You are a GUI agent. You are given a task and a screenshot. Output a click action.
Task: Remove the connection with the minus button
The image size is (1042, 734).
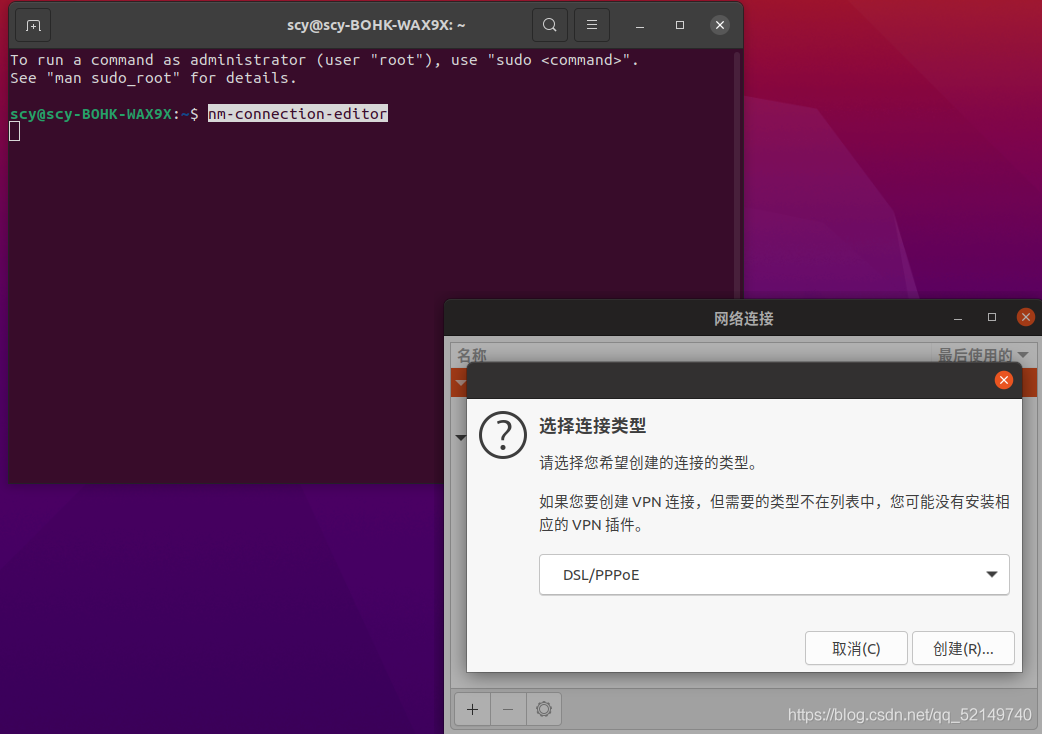point(508,709)
